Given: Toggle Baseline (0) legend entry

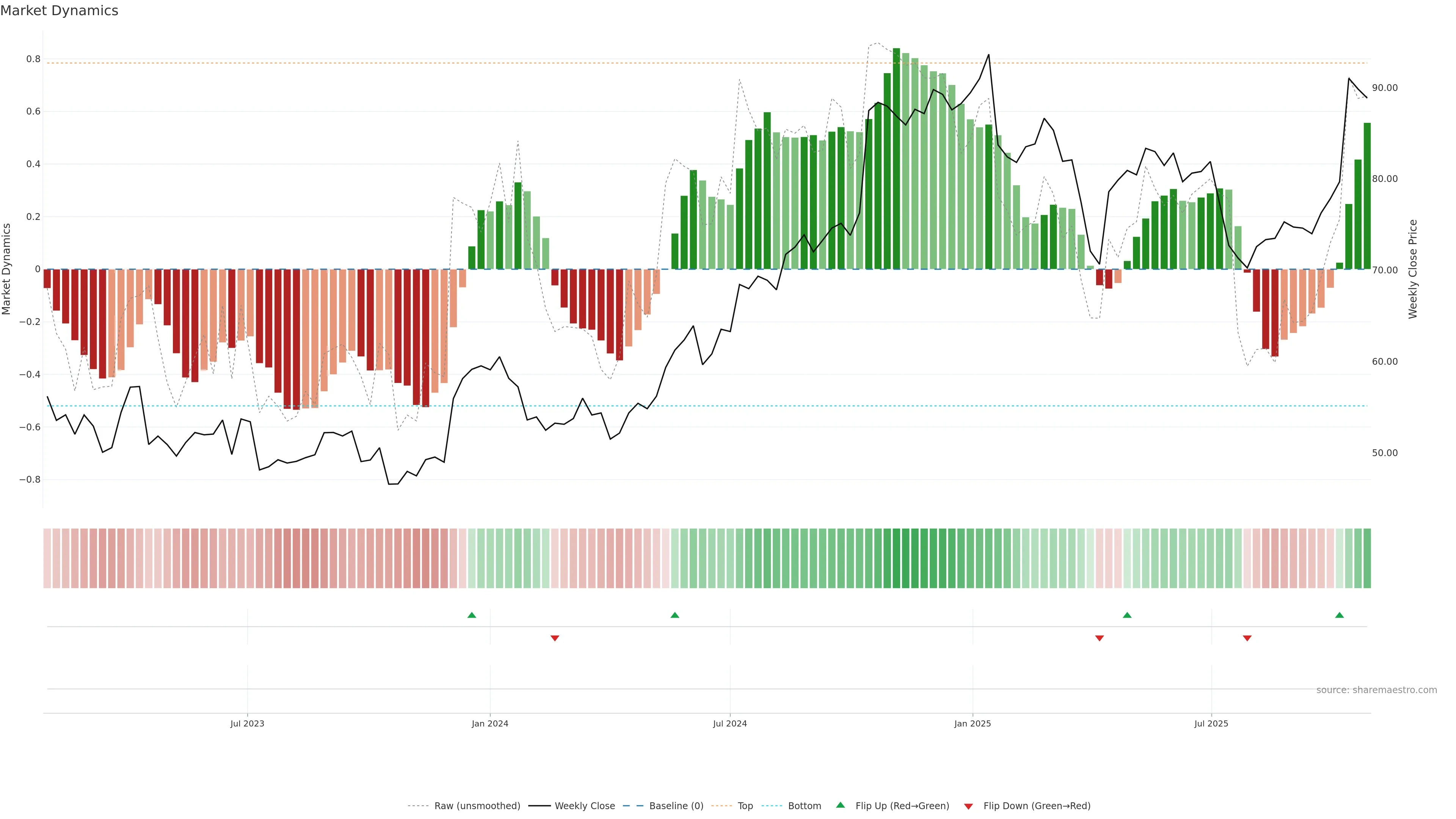Looking at the screenshot, I should [676, 805].
